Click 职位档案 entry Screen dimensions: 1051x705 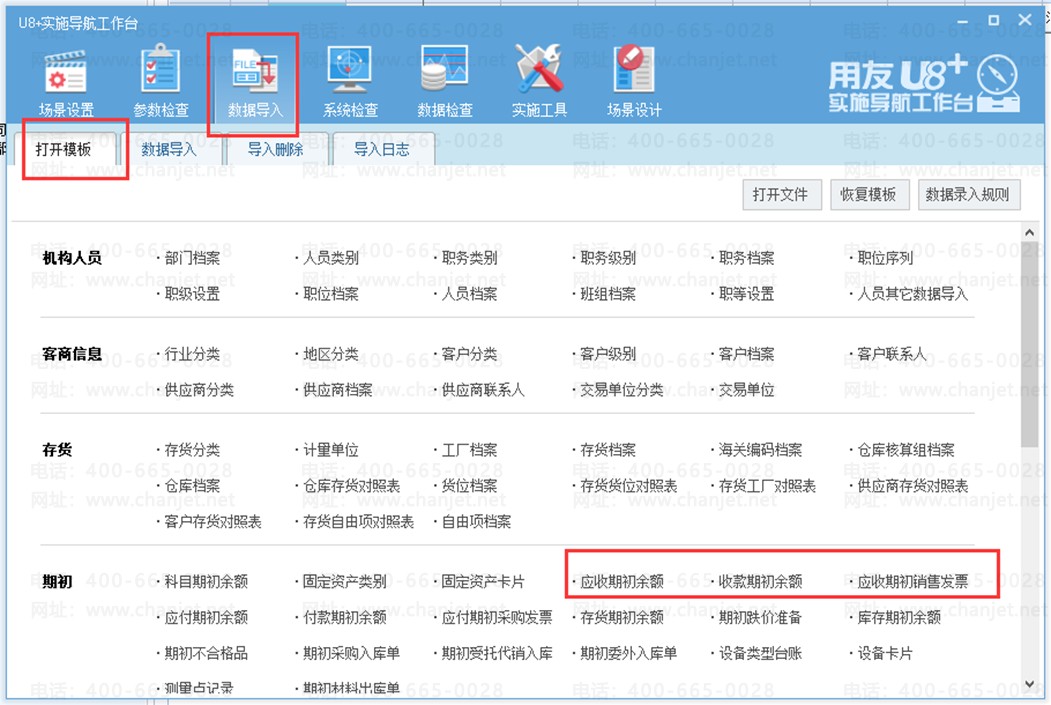[331, 294]
